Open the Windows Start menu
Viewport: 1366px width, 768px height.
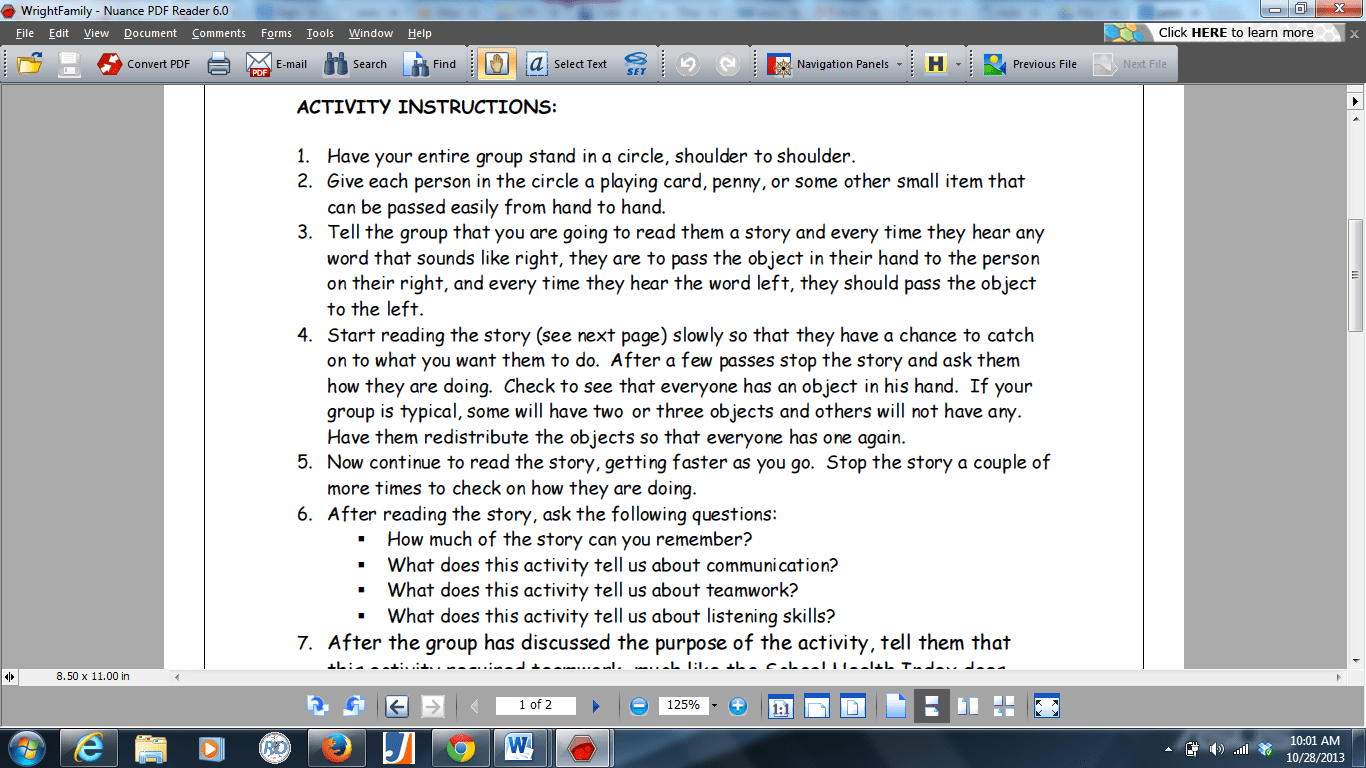pos(26,748)
